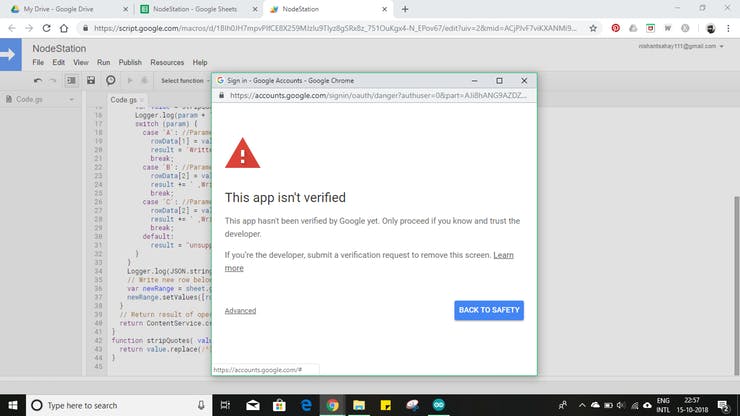Click the BACK TO SAFETY button

pos(489,310)
